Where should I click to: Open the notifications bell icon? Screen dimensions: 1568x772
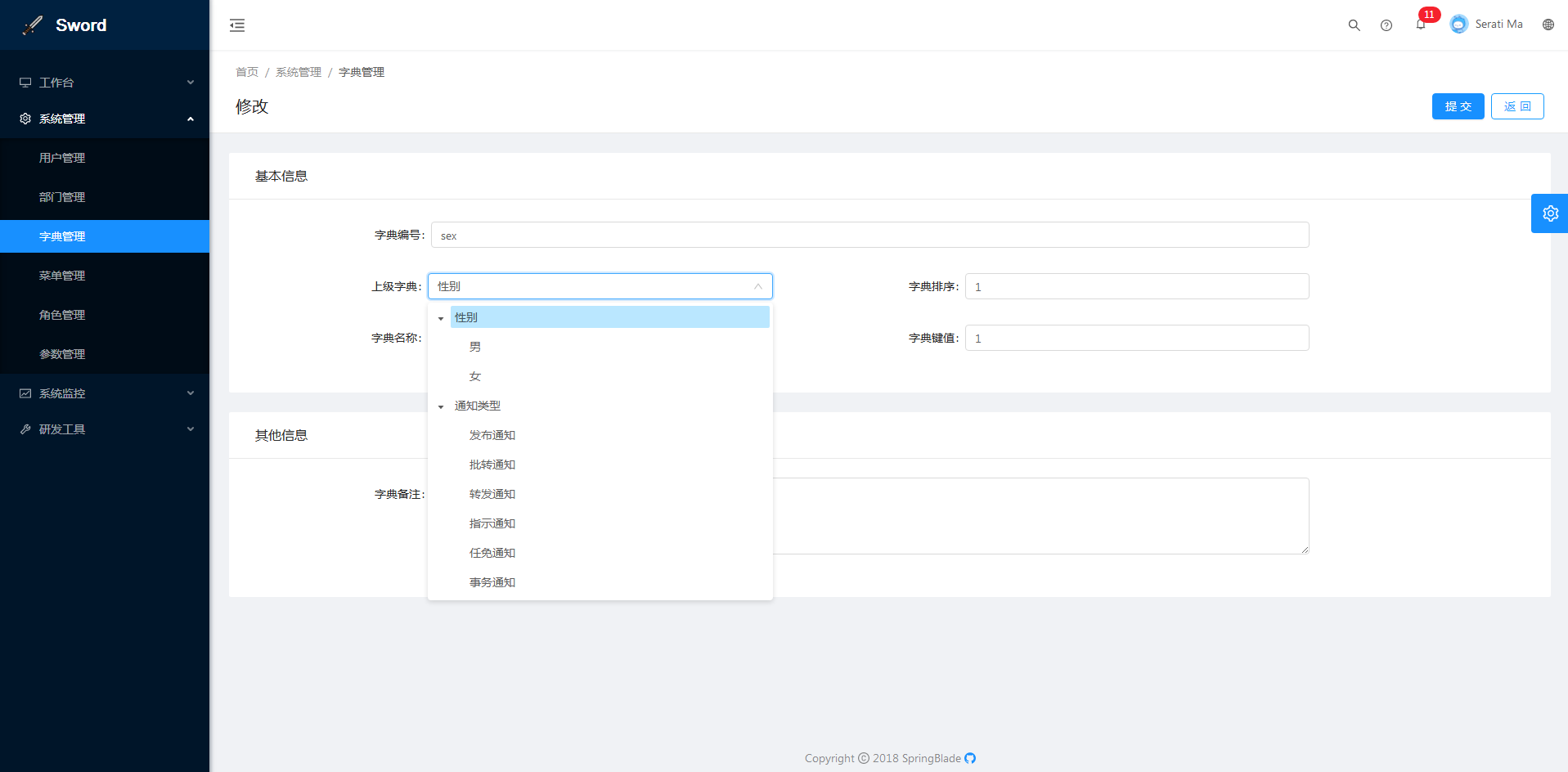[x=1421, y=25]
